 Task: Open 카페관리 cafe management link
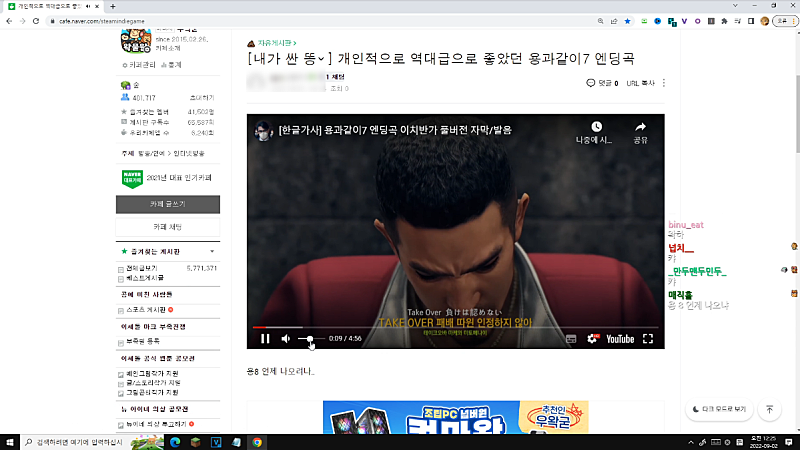click(139, 65)
